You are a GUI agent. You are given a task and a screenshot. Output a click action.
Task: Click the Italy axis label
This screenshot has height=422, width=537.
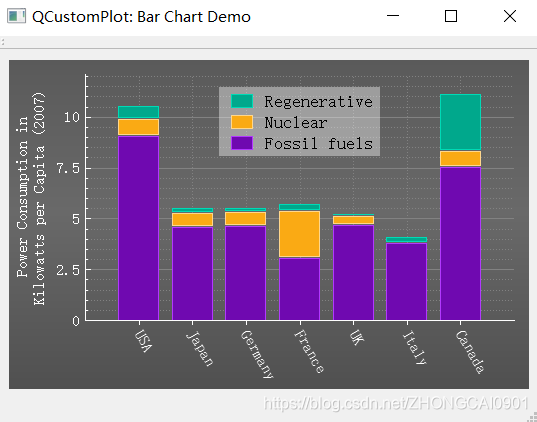[x=415, y=348]
